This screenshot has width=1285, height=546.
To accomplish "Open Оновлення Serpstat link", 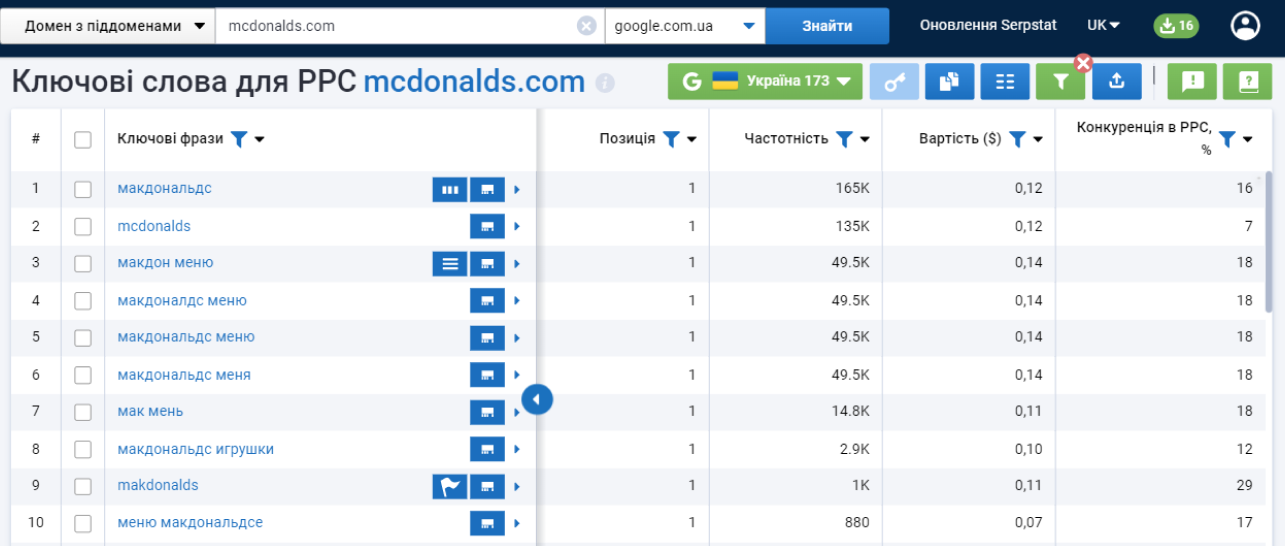I will pyautogui.click(x=988, y=26).
